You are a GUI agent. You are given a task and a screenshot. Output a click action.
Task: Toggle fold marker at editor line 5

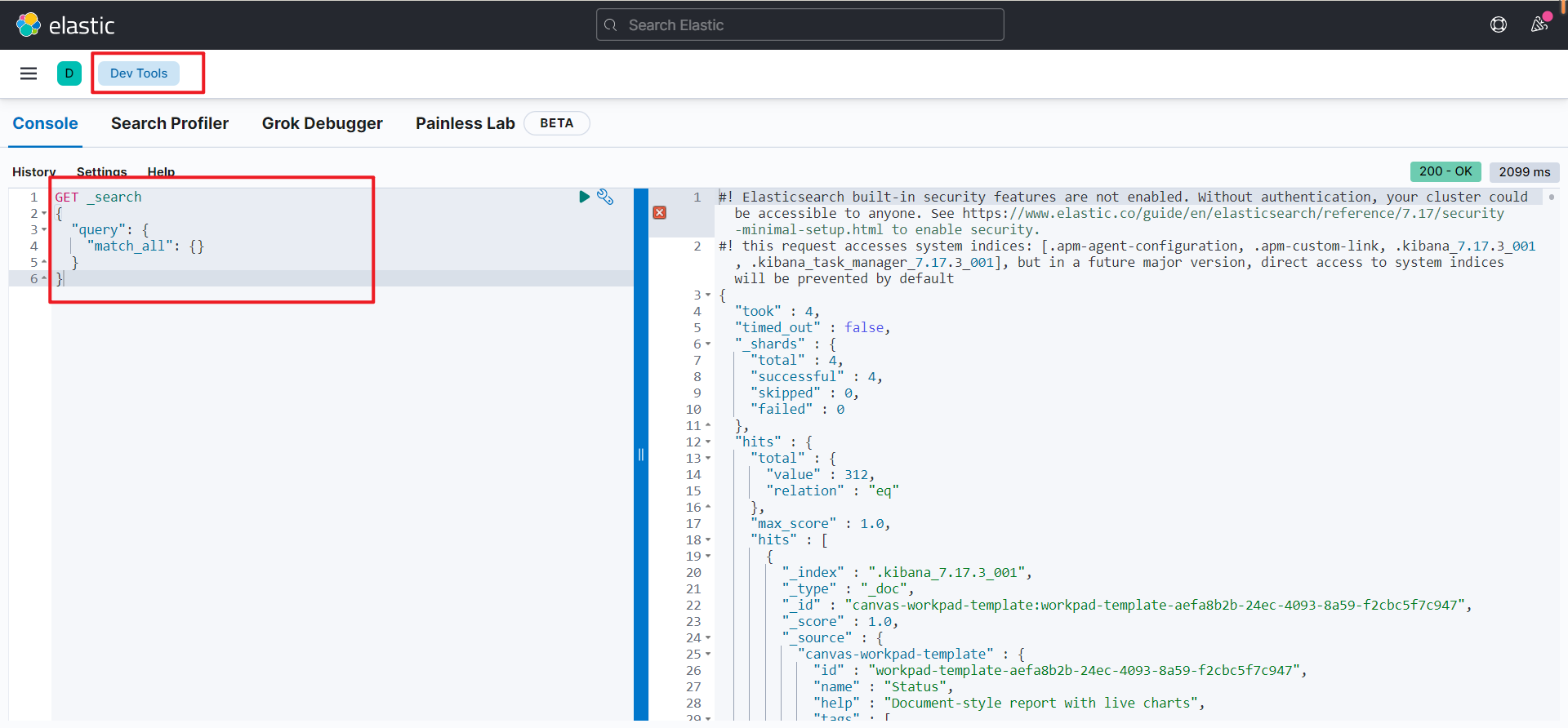point(44,262)
